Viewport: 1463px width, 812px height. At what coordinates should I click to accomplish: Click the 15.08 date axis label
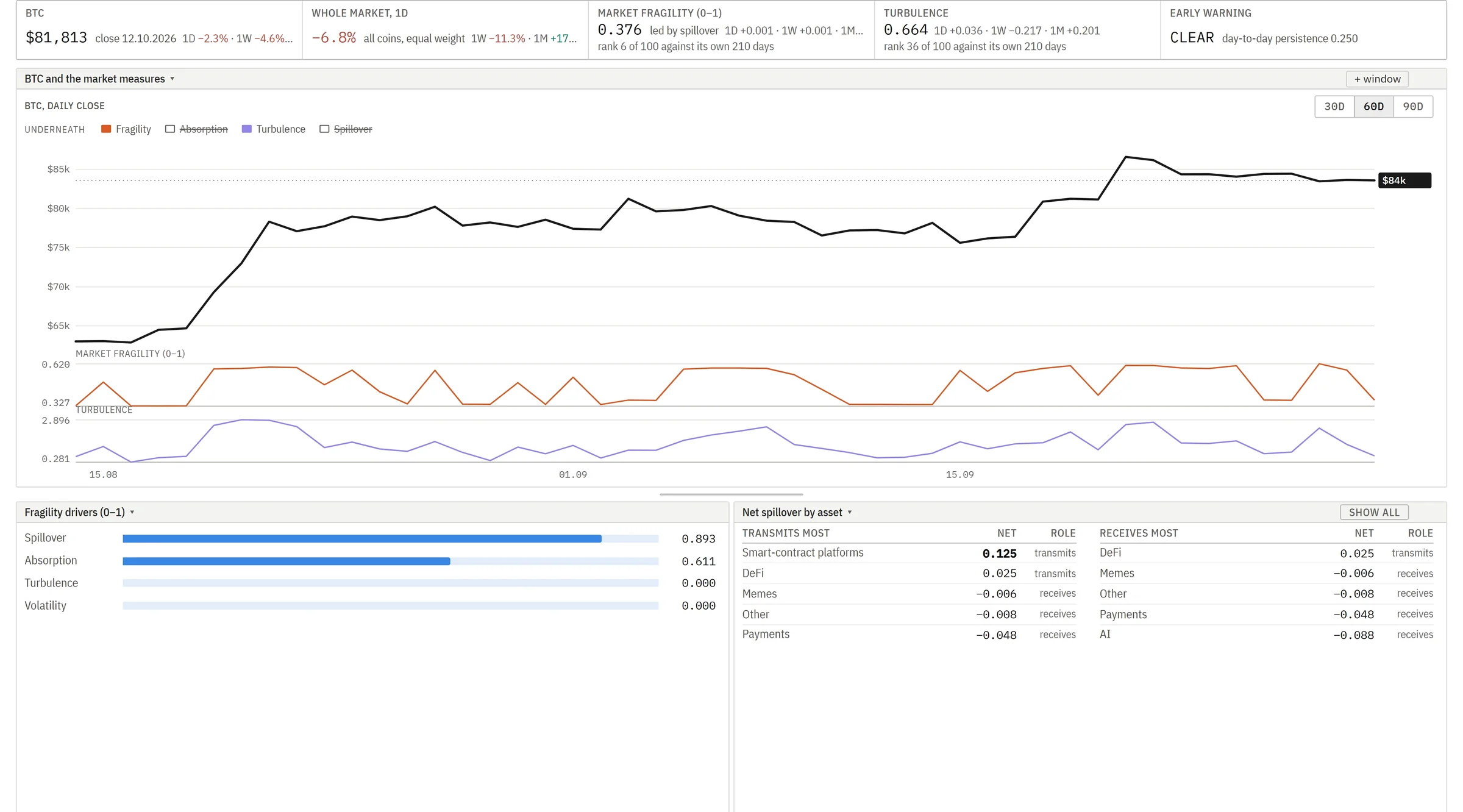coord(103,475)
